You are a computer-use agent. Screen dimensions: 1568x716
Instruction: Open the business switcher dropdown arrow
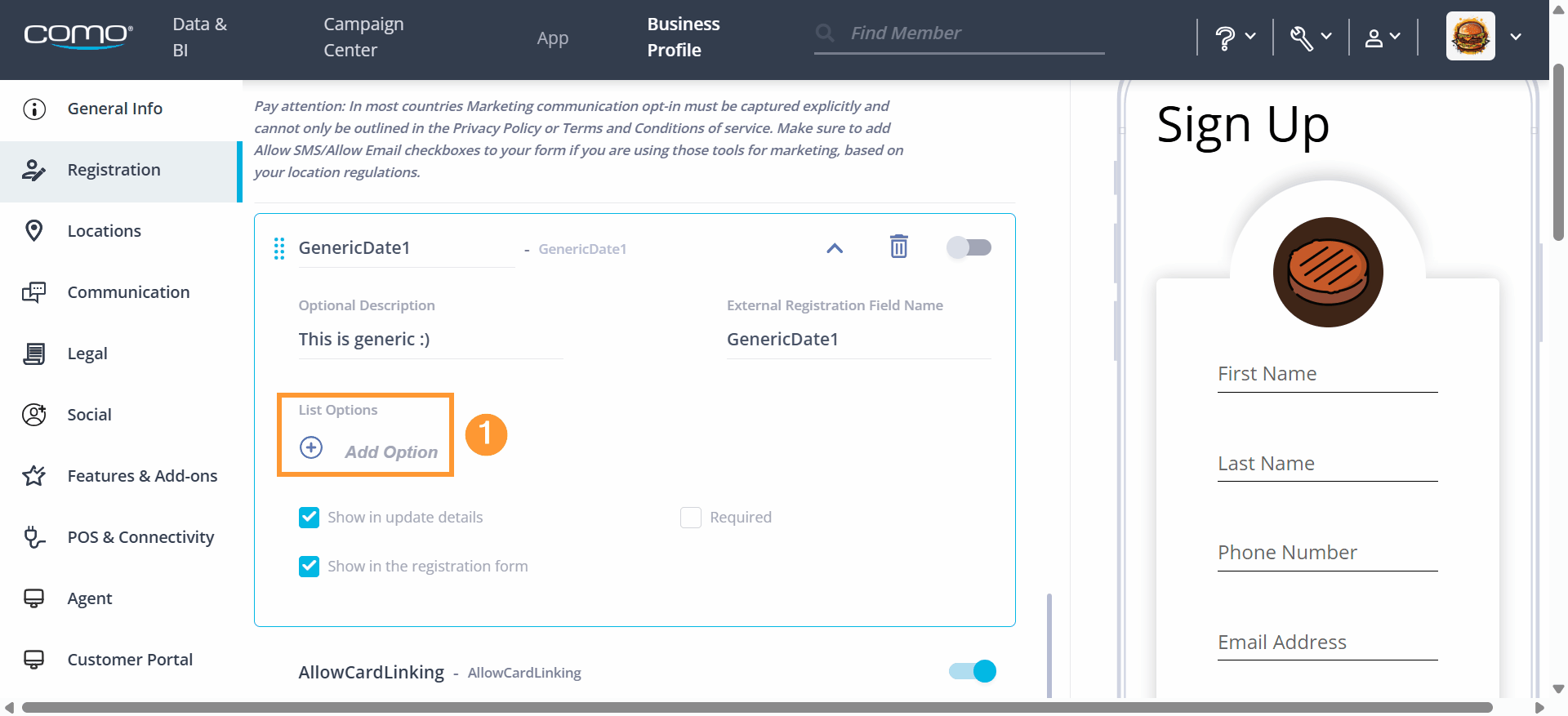click(1516, 37)
